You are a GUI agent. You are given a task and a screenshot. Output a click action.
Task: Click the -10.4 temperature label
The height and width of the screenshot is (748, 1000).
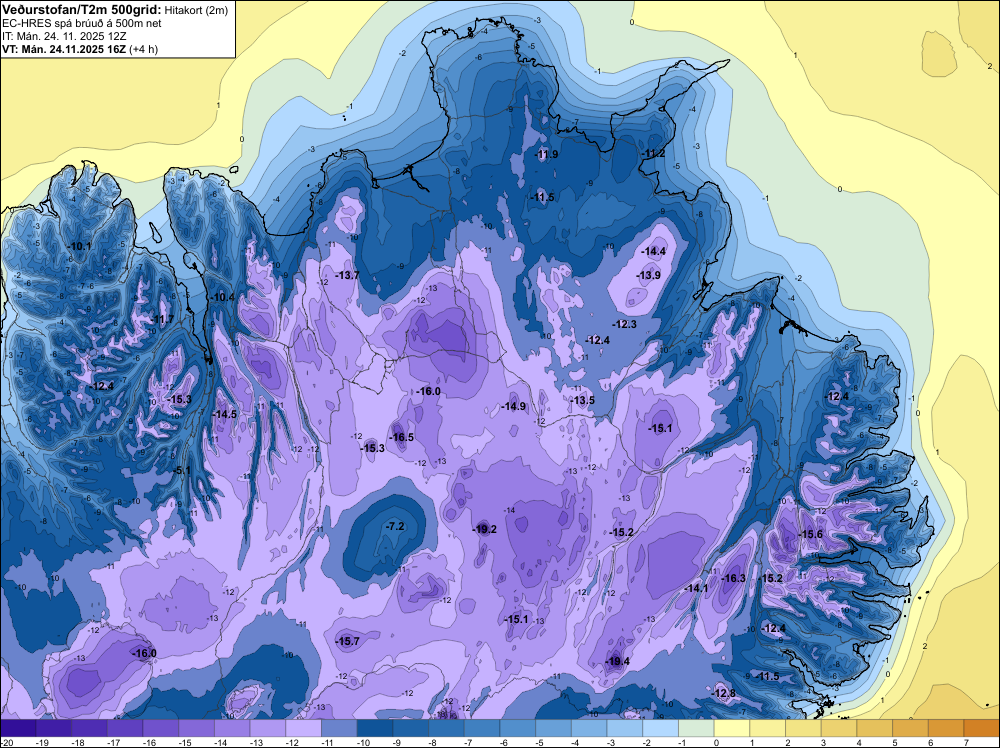[x=223, y=297]
